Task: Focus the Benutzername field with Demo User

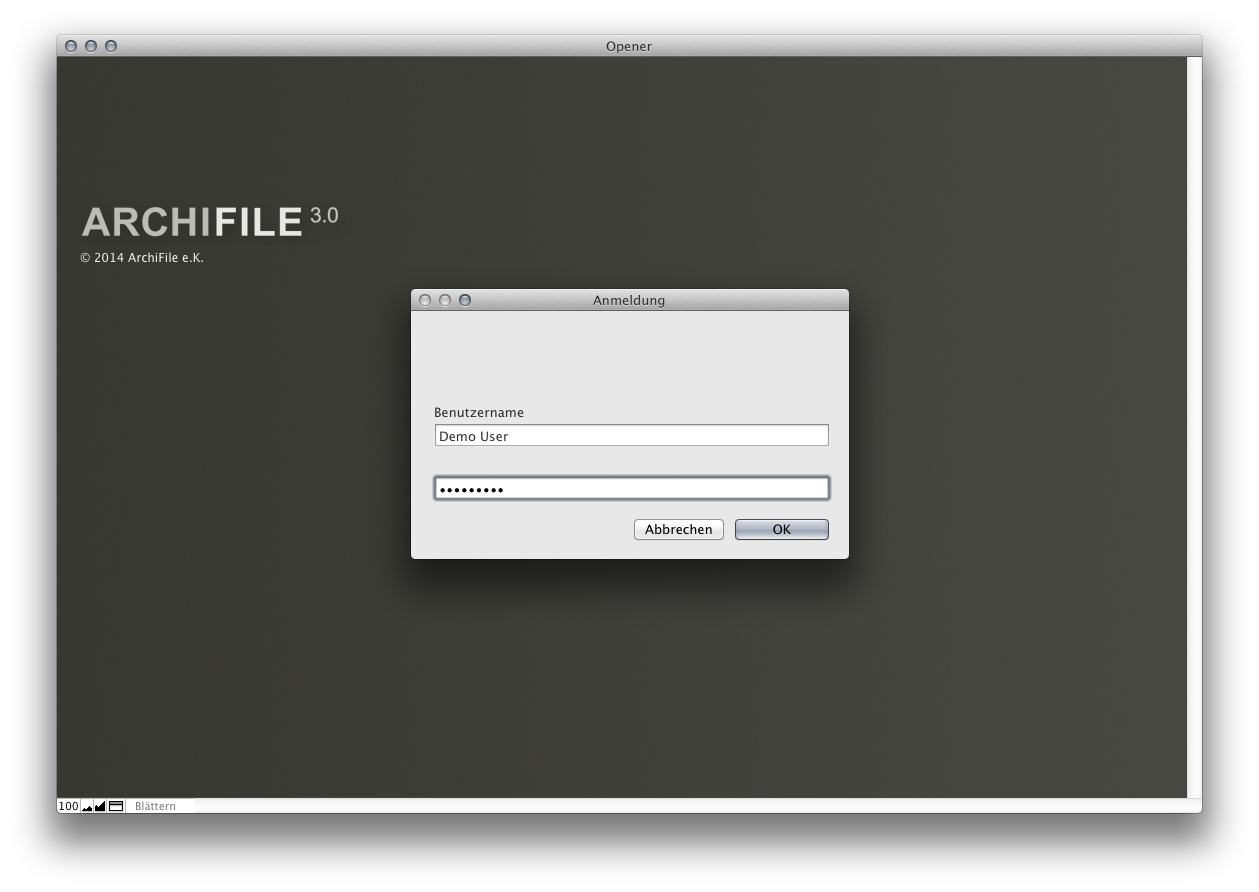Action: pyautogui.click(x=631, y=436)
